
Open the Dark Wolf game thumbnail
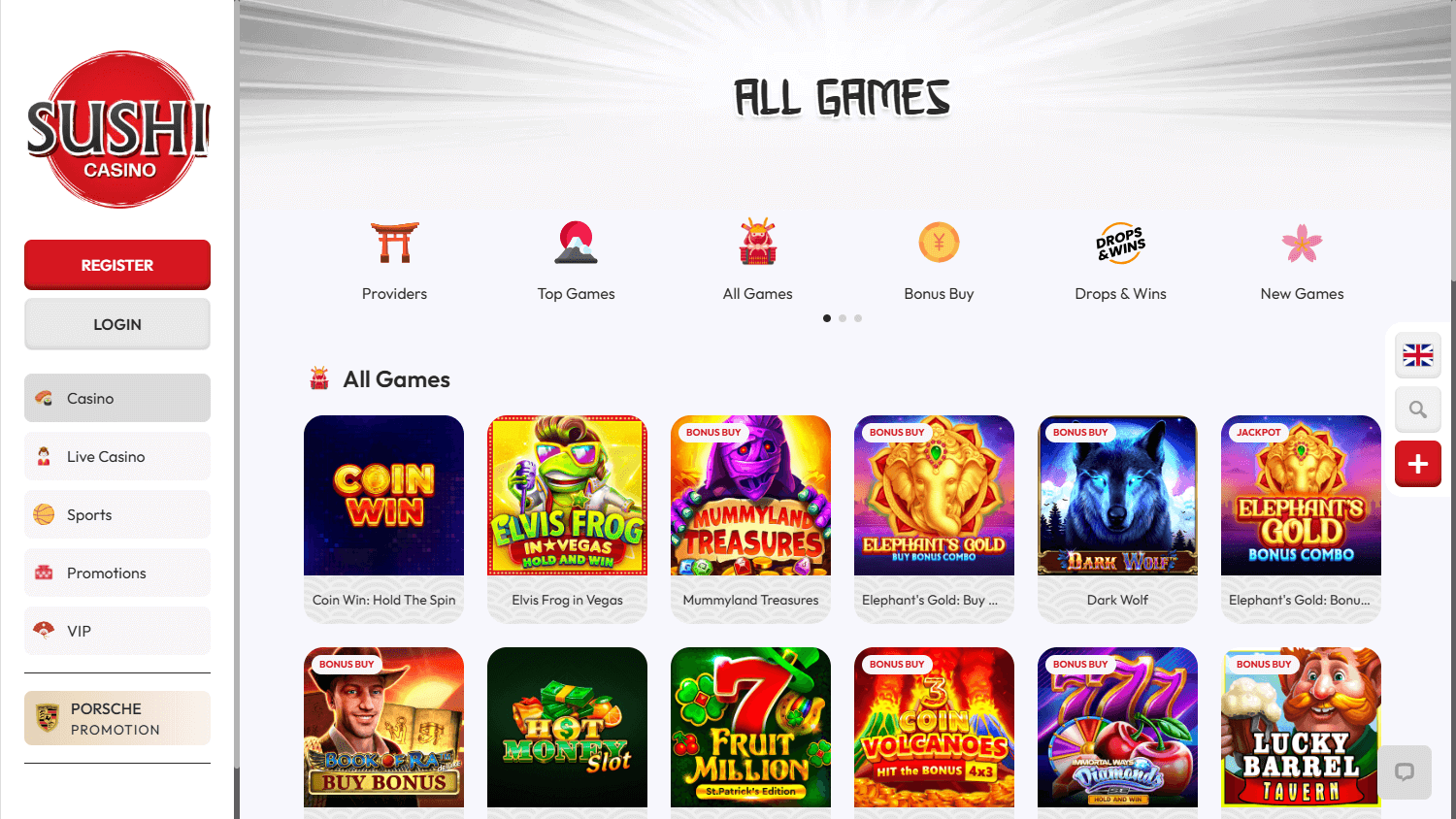pos(1117,496)
